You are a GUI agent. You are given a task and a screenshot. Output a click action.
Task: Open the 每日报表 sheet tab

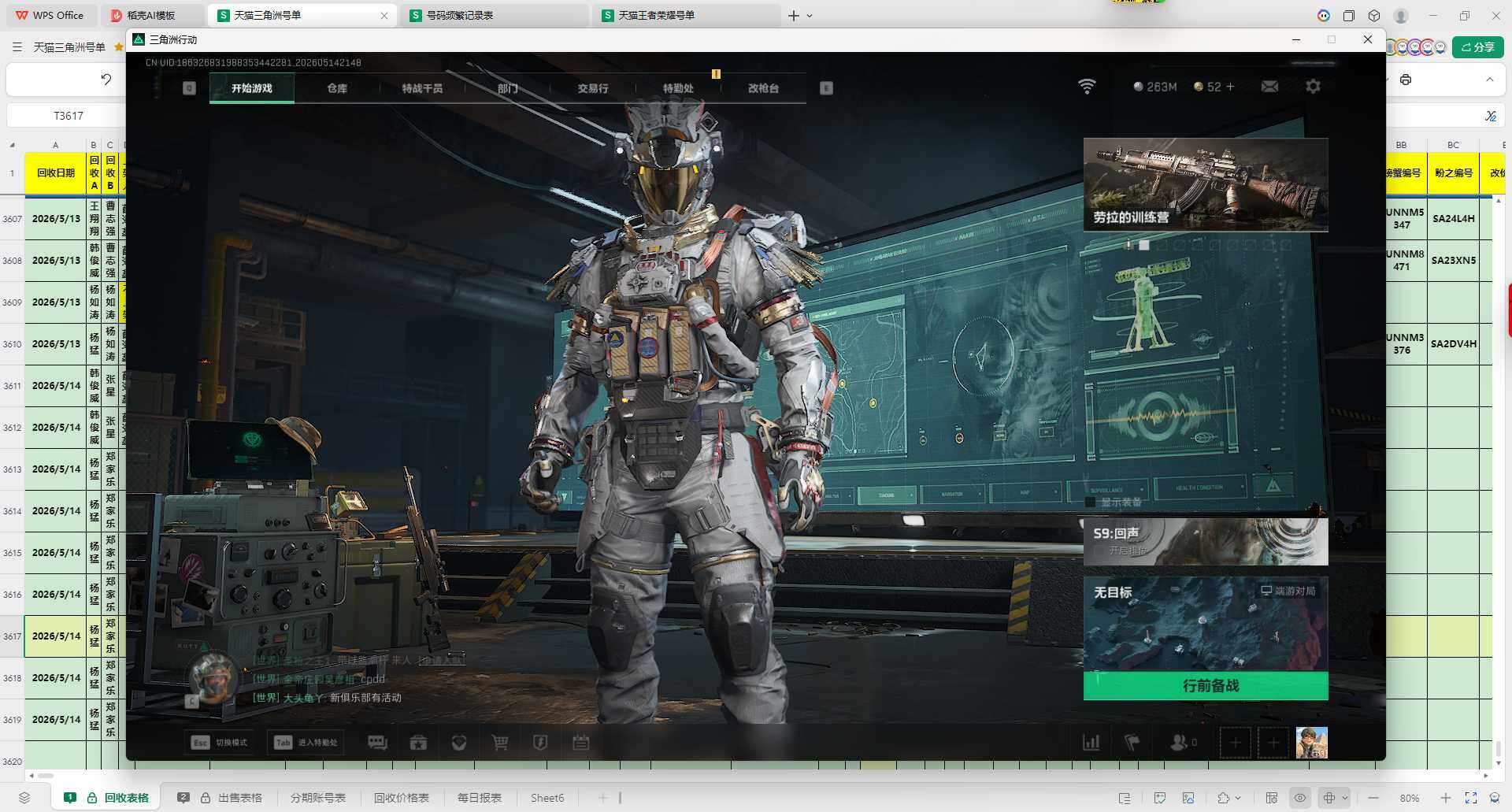point(480,798)
